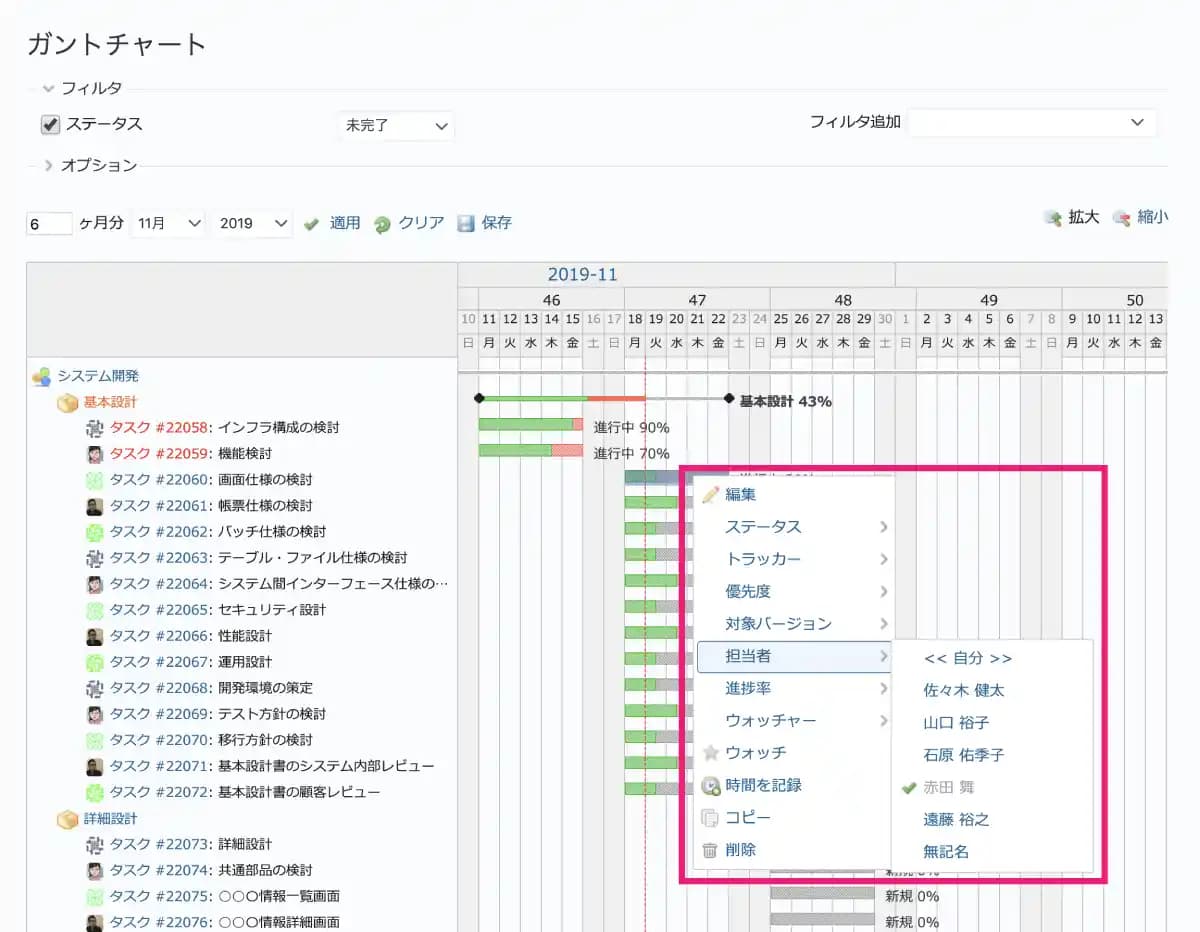Click the save (保存) floppy disk icon
The height and width of the screenshot is (932, 1200).
coord(466,223)
